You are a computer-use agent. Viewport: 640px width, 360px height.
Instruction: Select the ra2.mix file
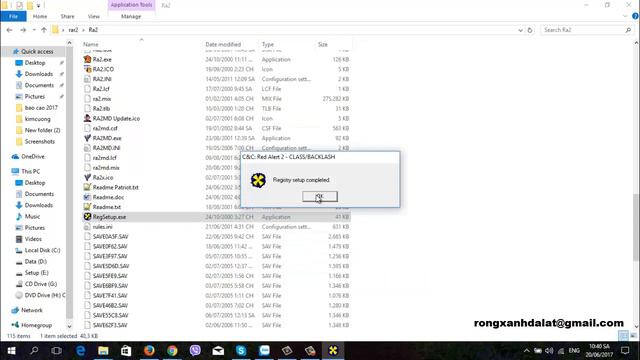(102, 99)
